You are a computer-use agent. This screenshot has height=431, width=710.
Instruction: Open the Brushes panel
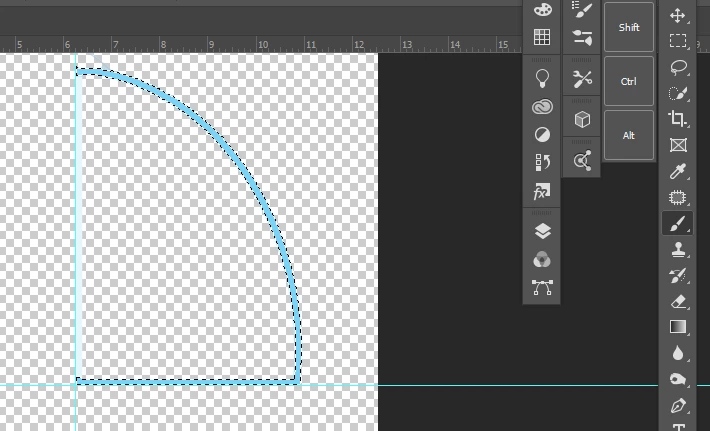coord(582,38)
